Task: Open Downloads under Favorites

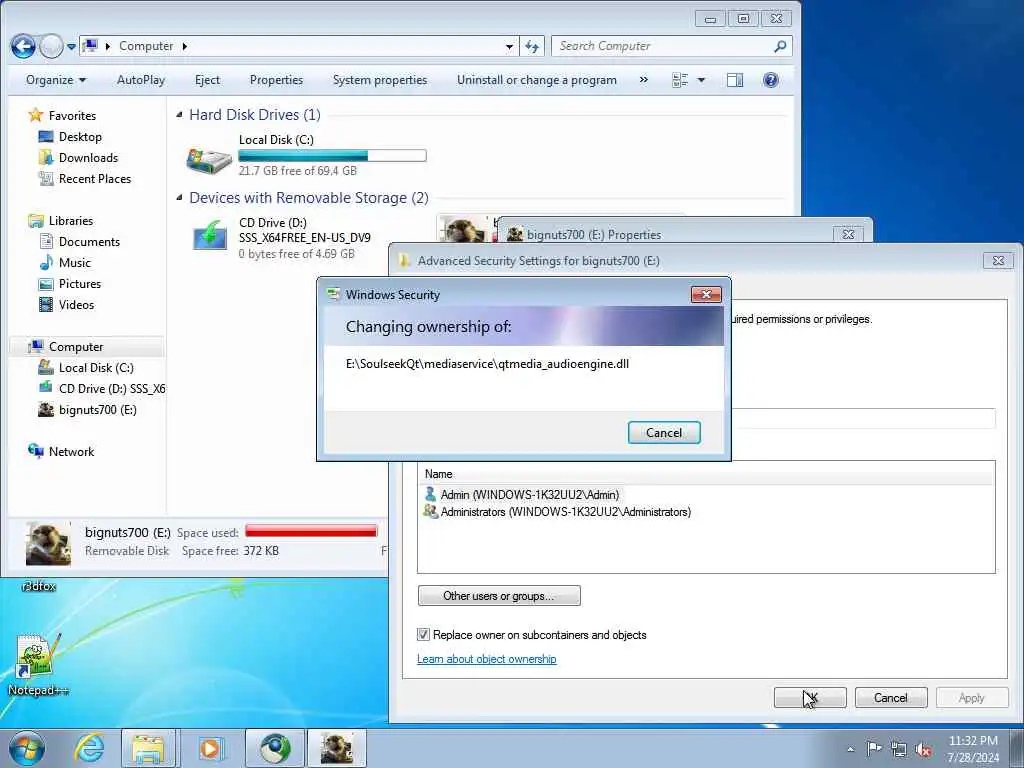Action: (x=88, y=157)
